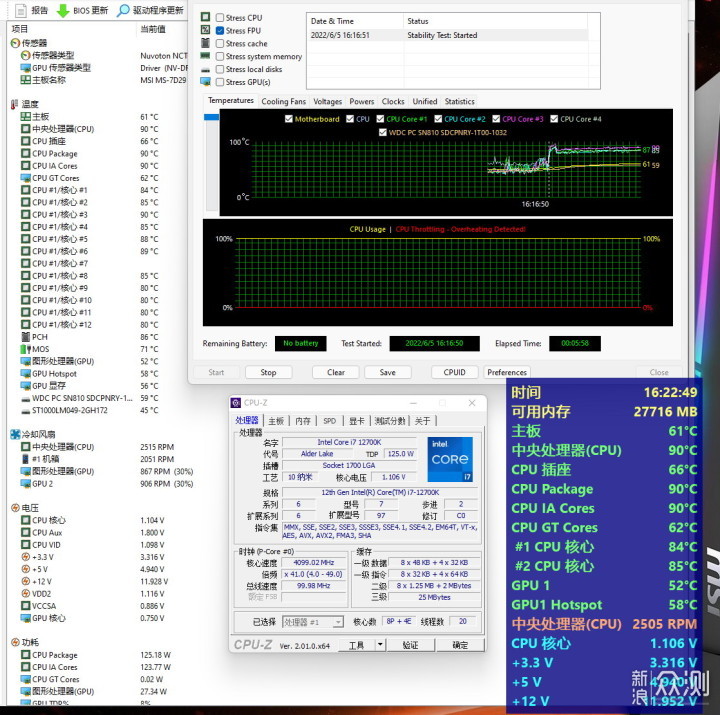Enable the Stress CPU checkbox
Screen dimensions: 720x715
tap(220, 17)
